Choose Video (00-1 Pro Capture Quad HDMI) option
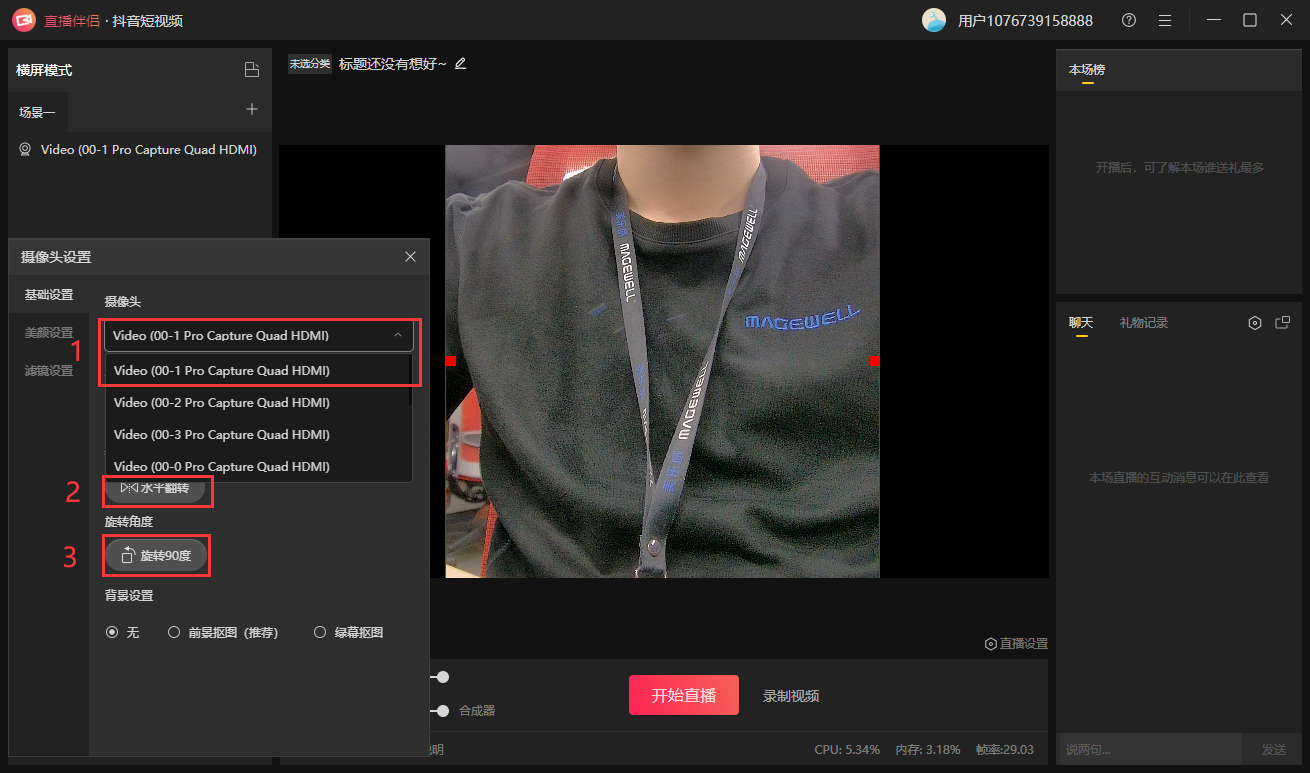1310x773 pixels. click(x=259, y=370)
